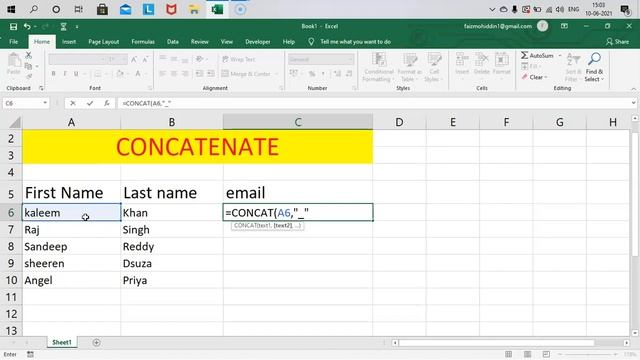Align text right in cell
Image resolution: width=640 pixels, height=360 pixels.
tap(185, 74)
